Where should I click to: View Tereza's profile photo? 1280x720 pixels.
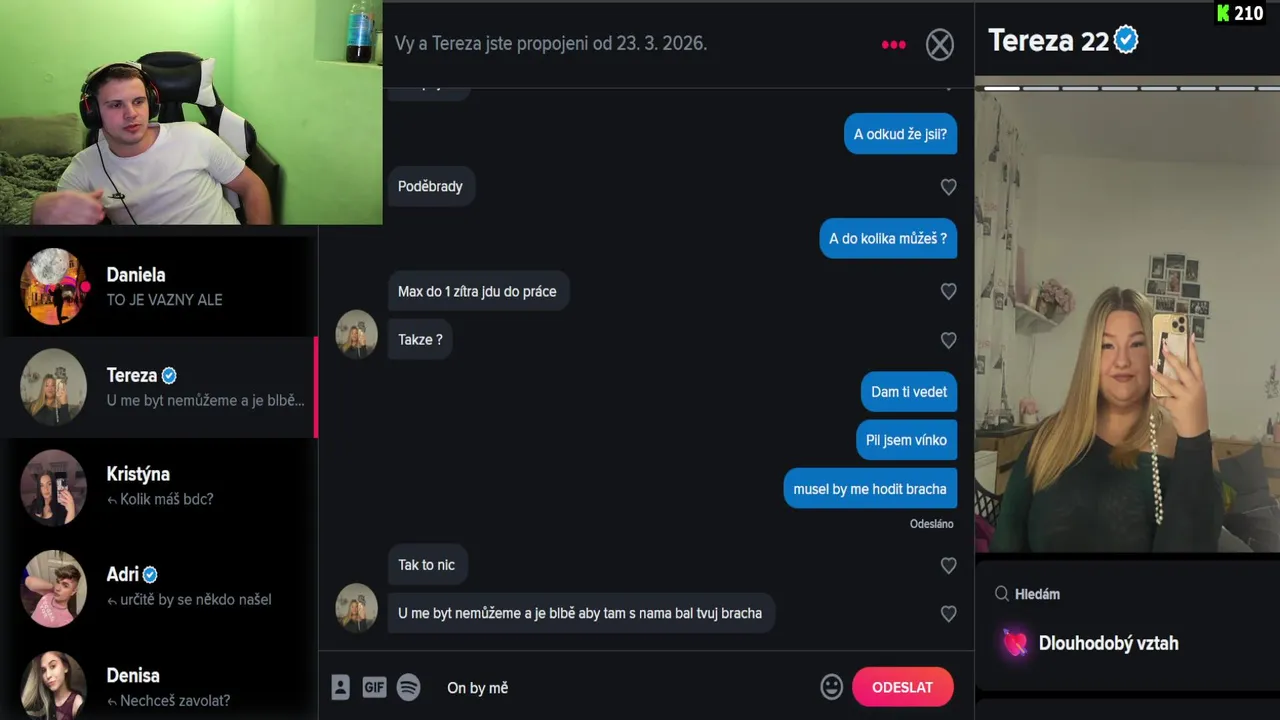[1127, 318]
